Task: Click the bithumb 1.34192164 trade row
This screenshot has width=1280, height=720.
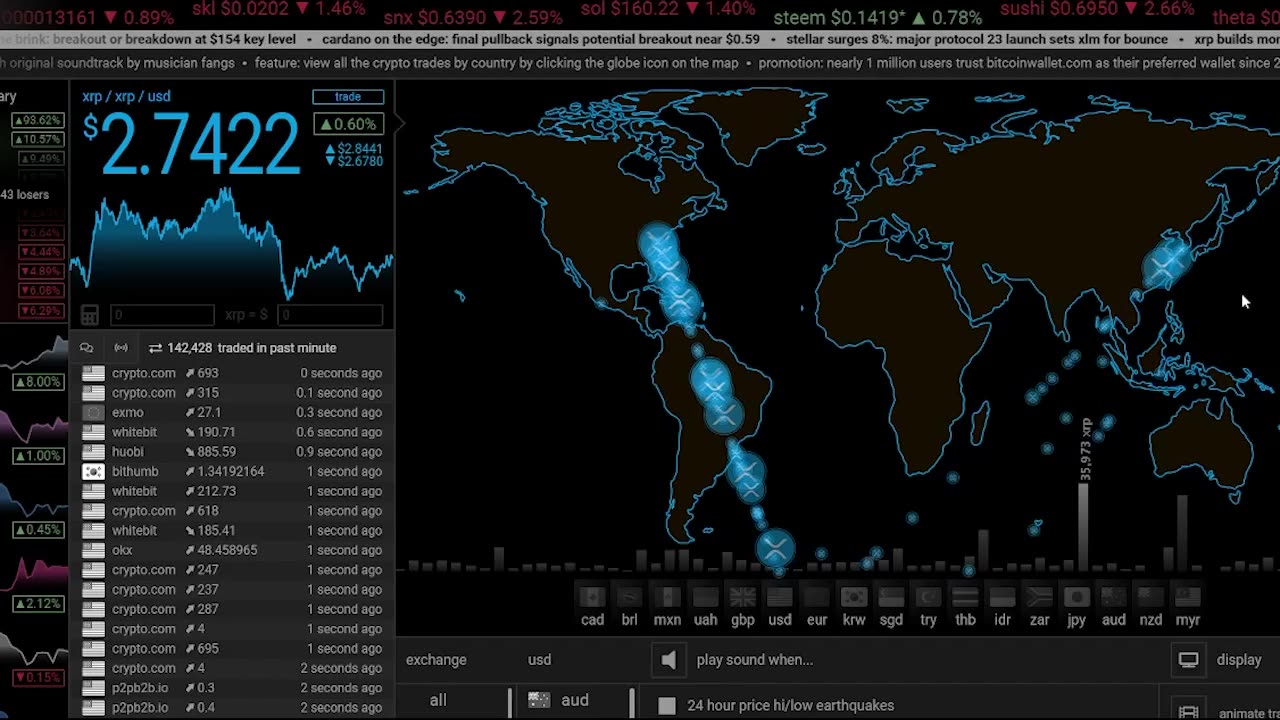Action: point(231,471)
